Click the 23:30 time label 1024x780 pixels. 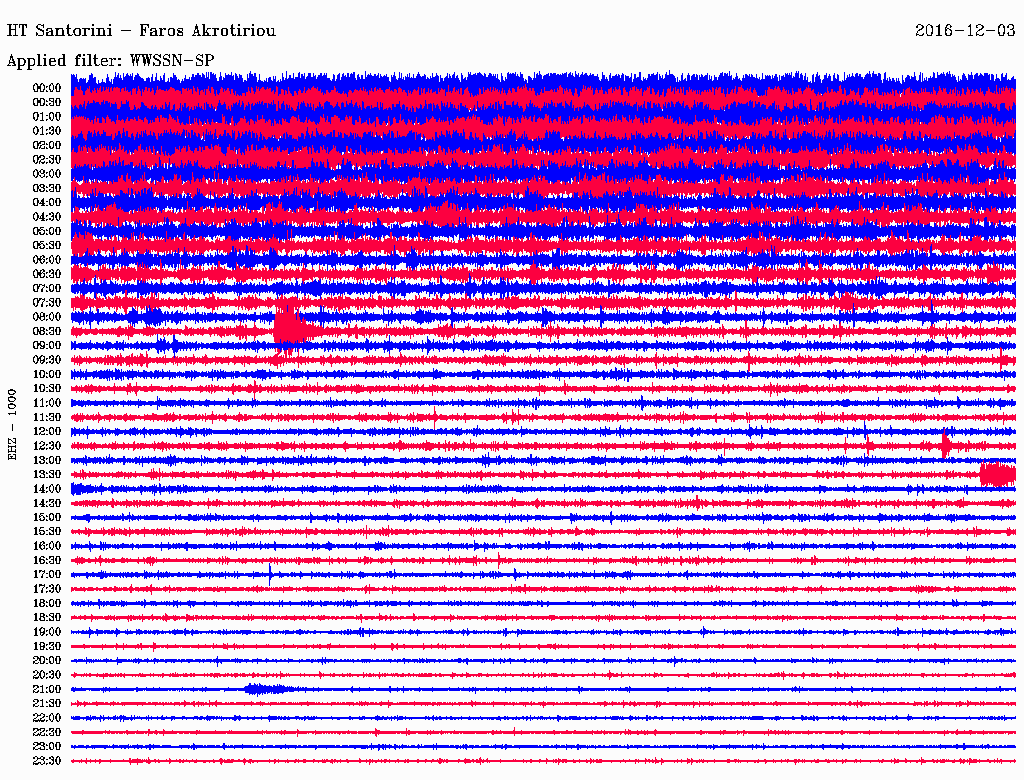click(x=47, y=761)
